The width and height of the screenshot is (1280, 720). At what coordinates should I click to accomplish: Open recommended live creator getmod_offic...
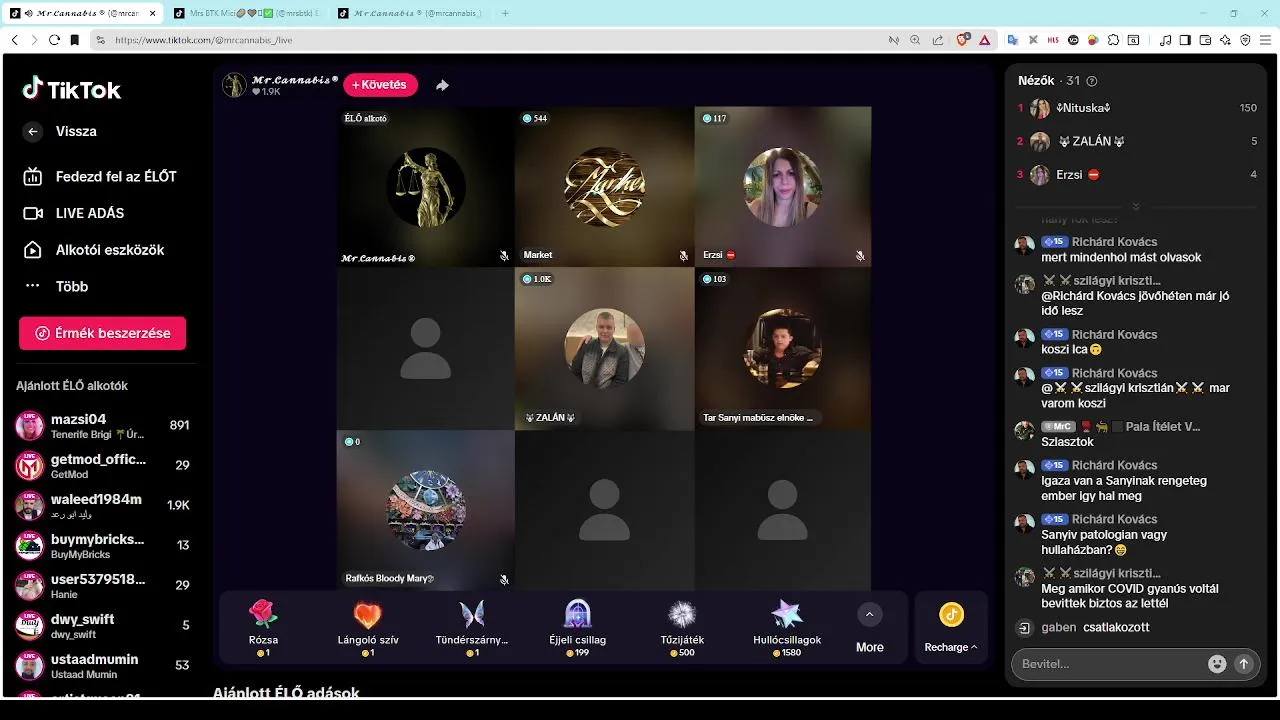102,465
